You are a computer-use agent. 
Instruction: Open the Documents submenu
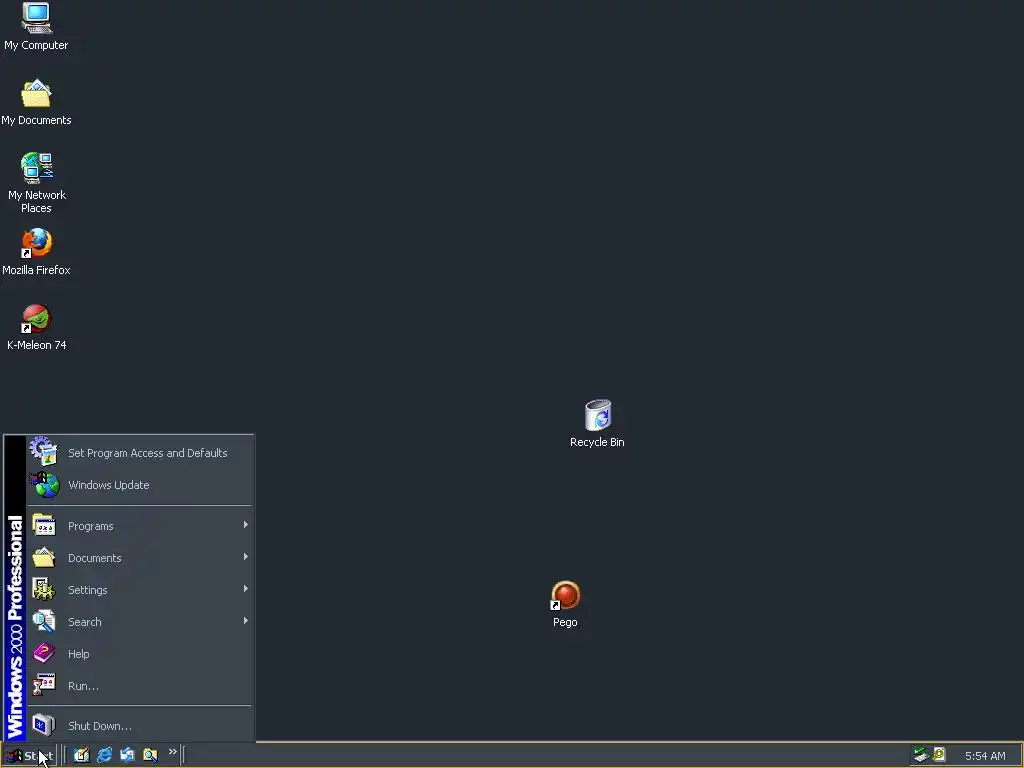pyautogui.click(x=139, y=558)
